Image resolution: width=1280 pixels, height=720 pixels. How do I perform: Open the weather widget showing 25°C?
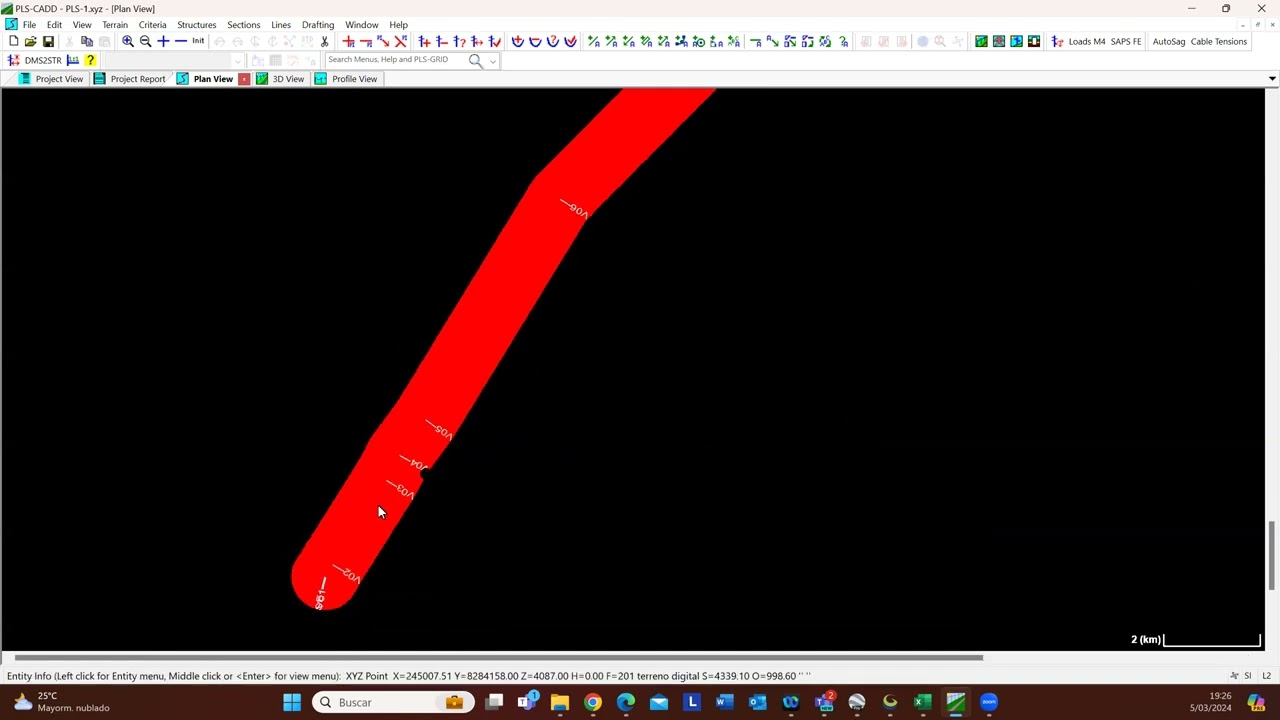(60, 702)
